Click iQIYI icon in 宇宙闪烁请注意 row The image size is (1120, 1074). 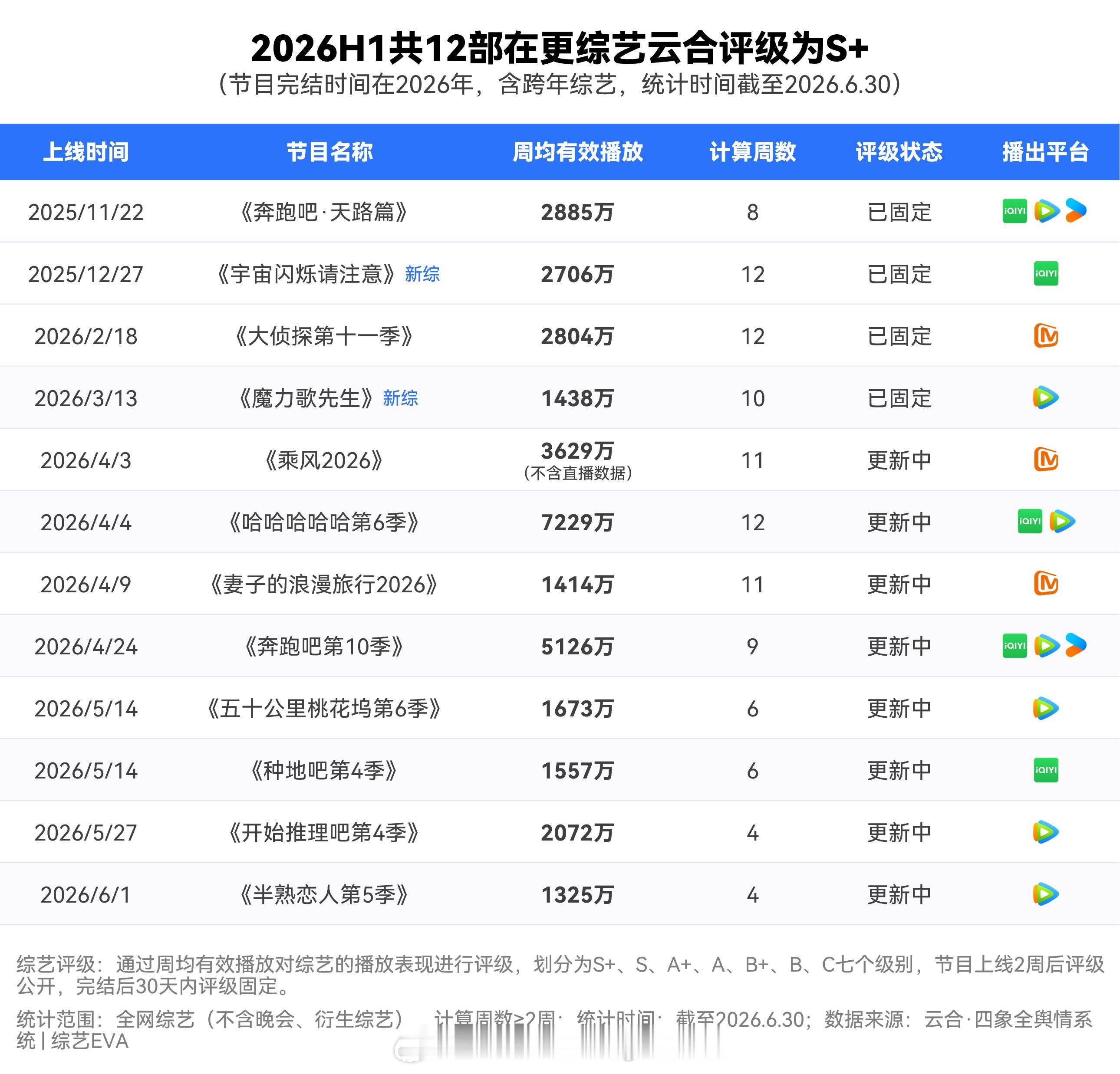pos(1046,274)
